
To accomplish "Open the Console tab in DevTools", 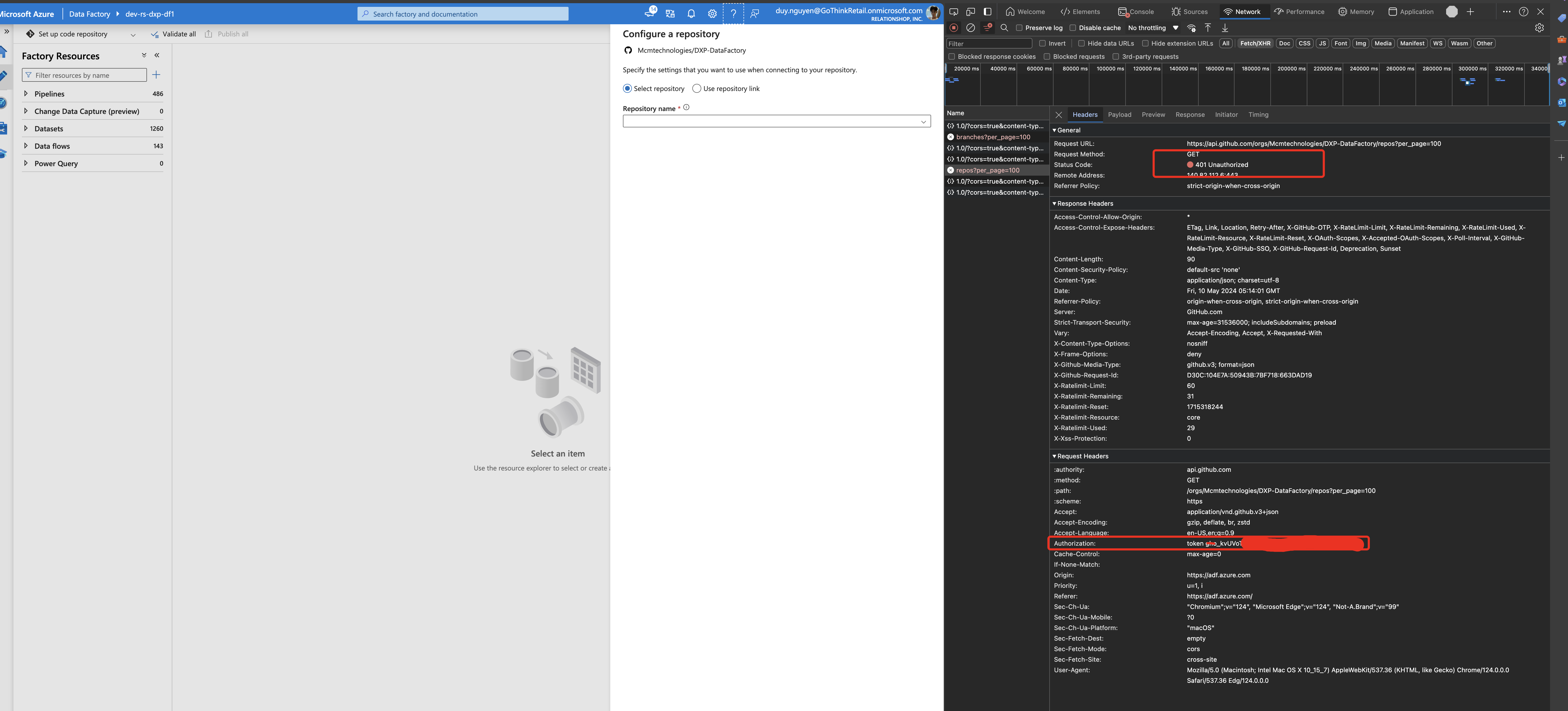I will point(1136,12).
